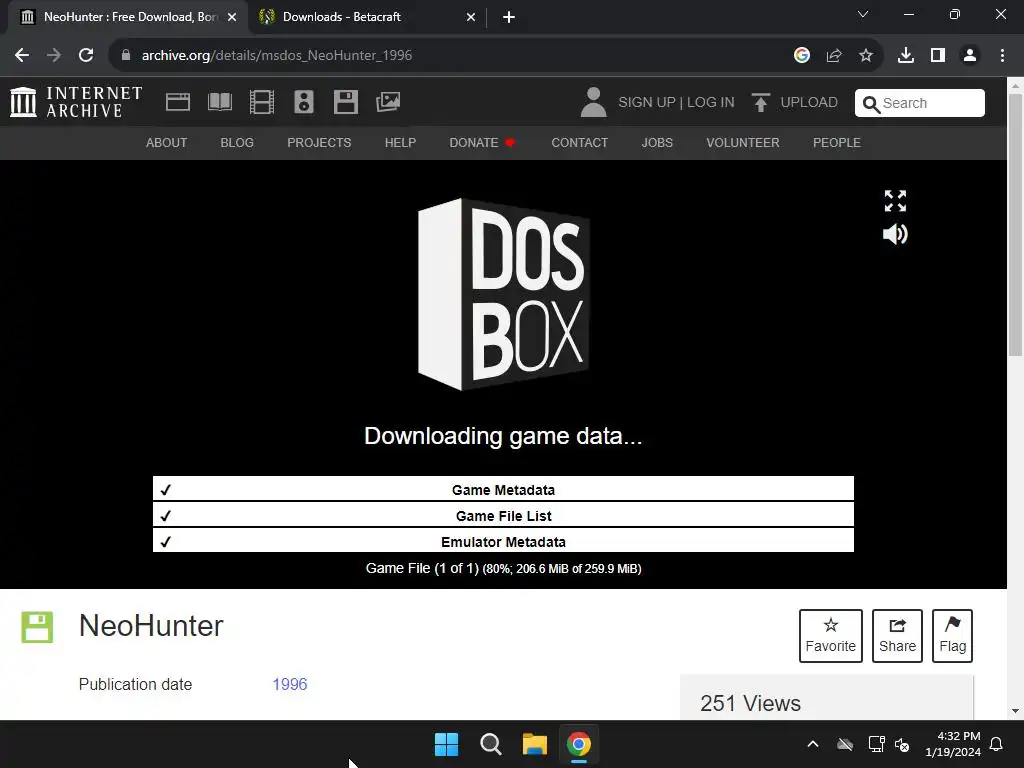
Task: Click the Internet Archive logo
Action: 76,102
